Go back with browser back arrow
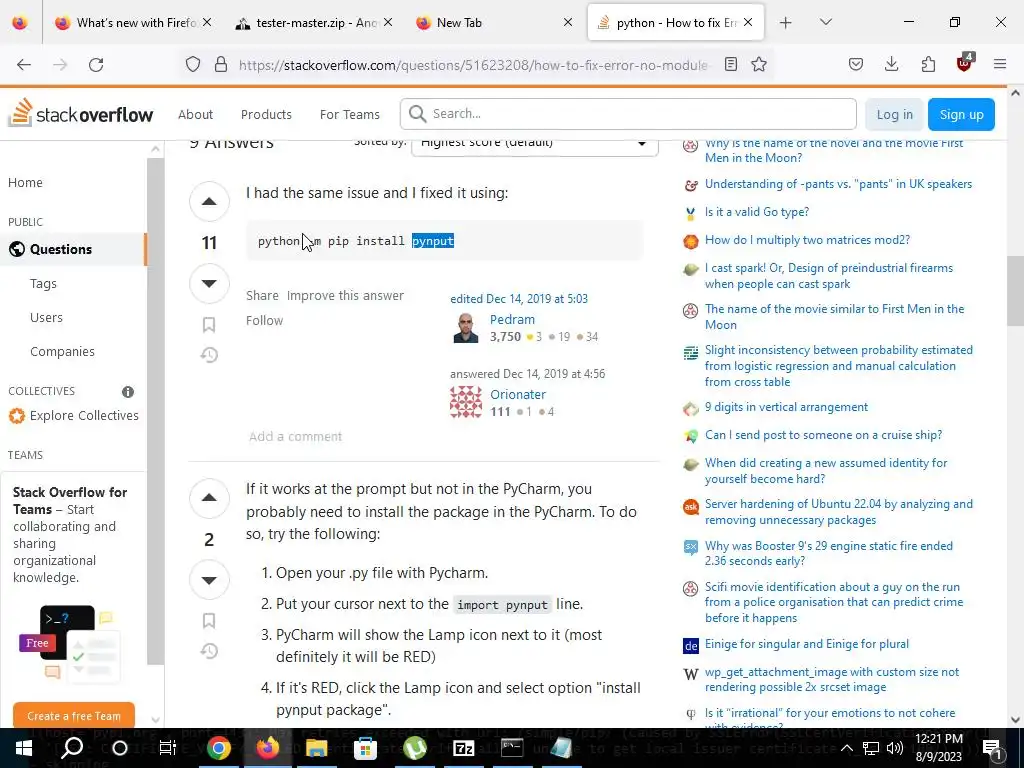Viewport: 1024px width, 768px height. pos(24,64)
